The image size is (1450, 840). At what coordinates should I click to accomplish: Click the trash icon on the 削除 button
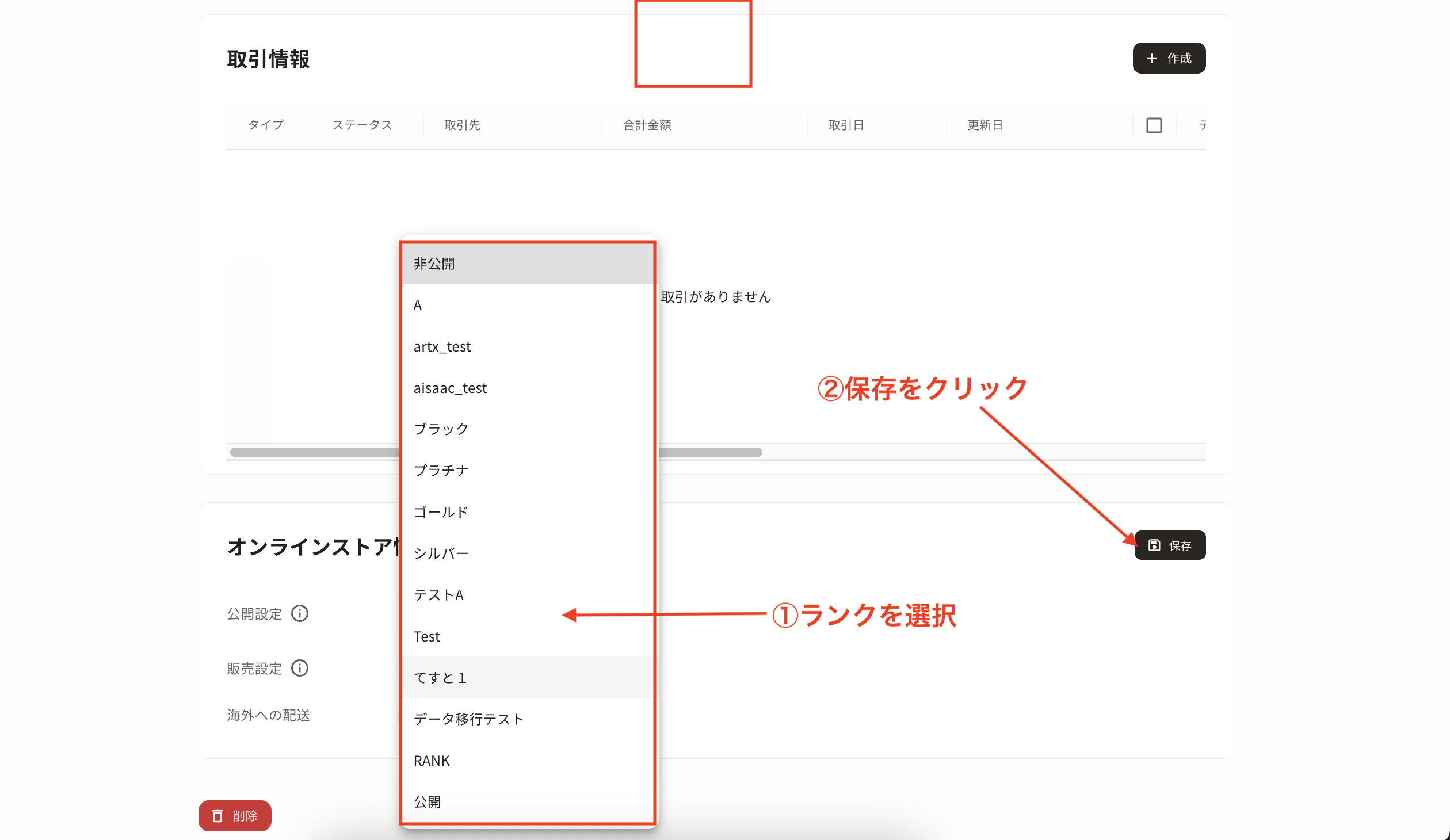[x=217, y=815]
